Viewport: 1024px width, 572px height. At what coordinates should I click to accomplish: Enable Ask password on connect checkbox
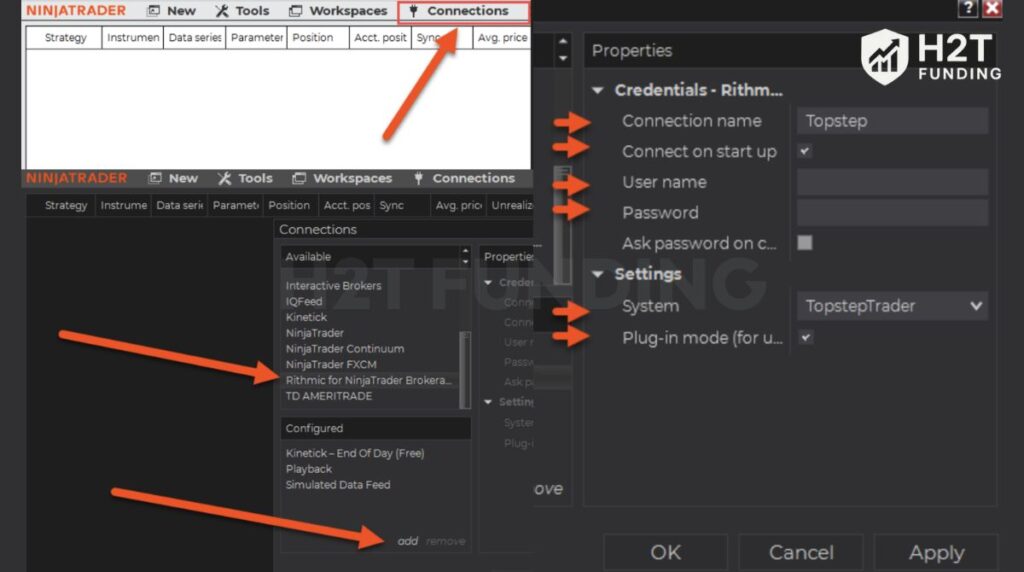(x=805, y=243)
